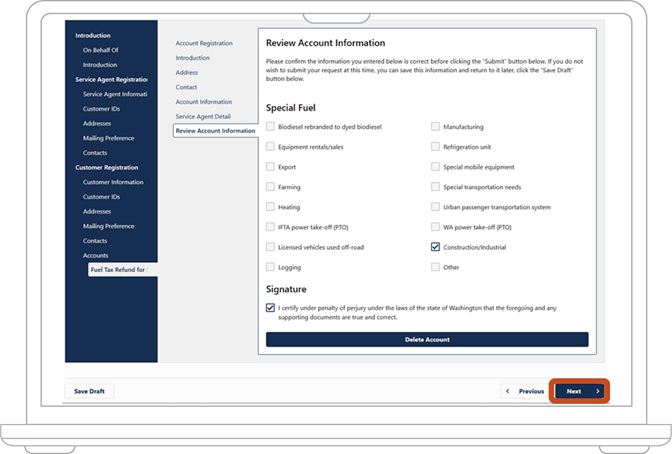Open Service Agent Registration section

click(111, 80)
